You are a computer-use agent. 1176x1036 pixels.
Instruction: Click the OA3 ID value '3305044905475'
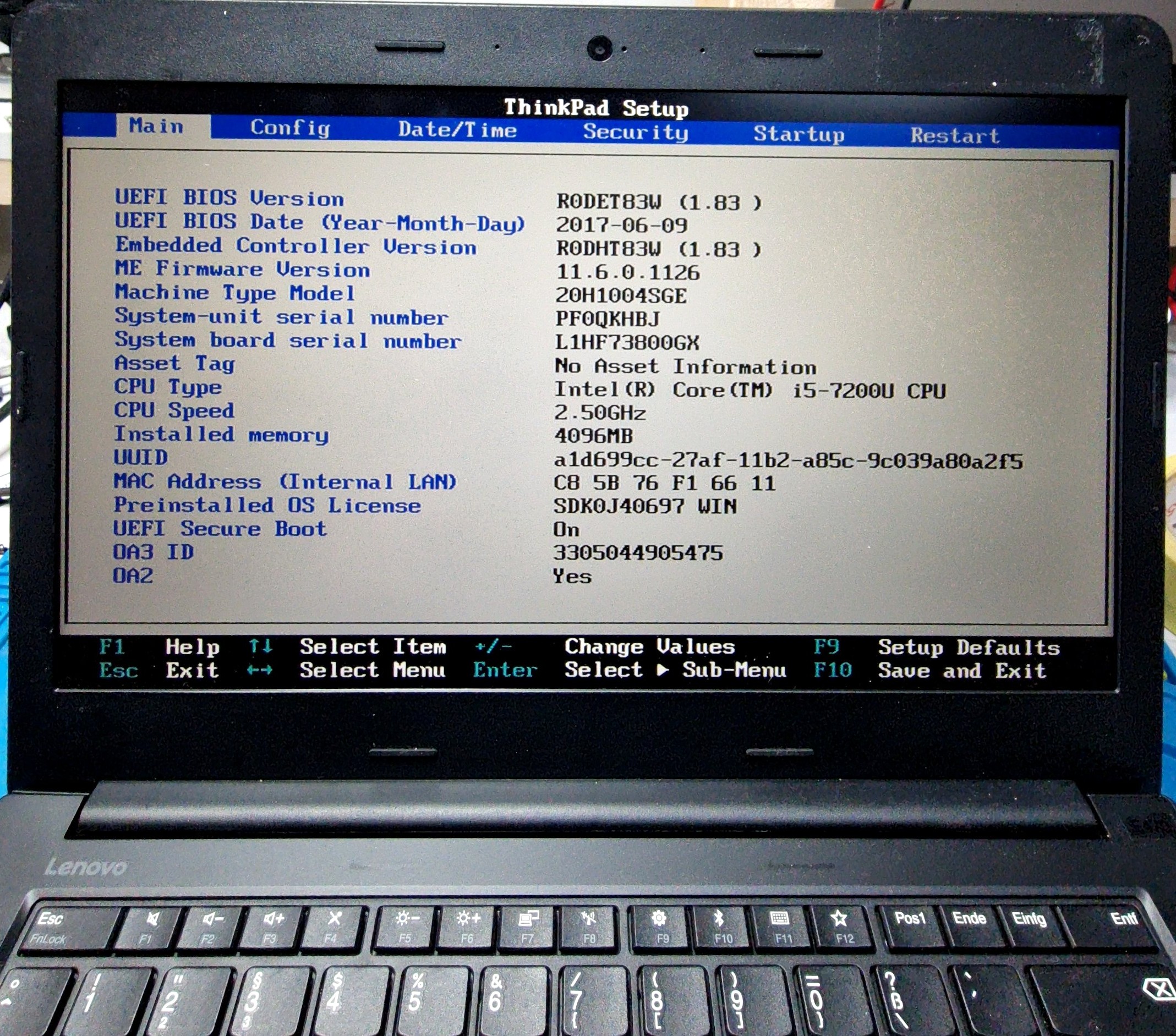tap(638, 553)
